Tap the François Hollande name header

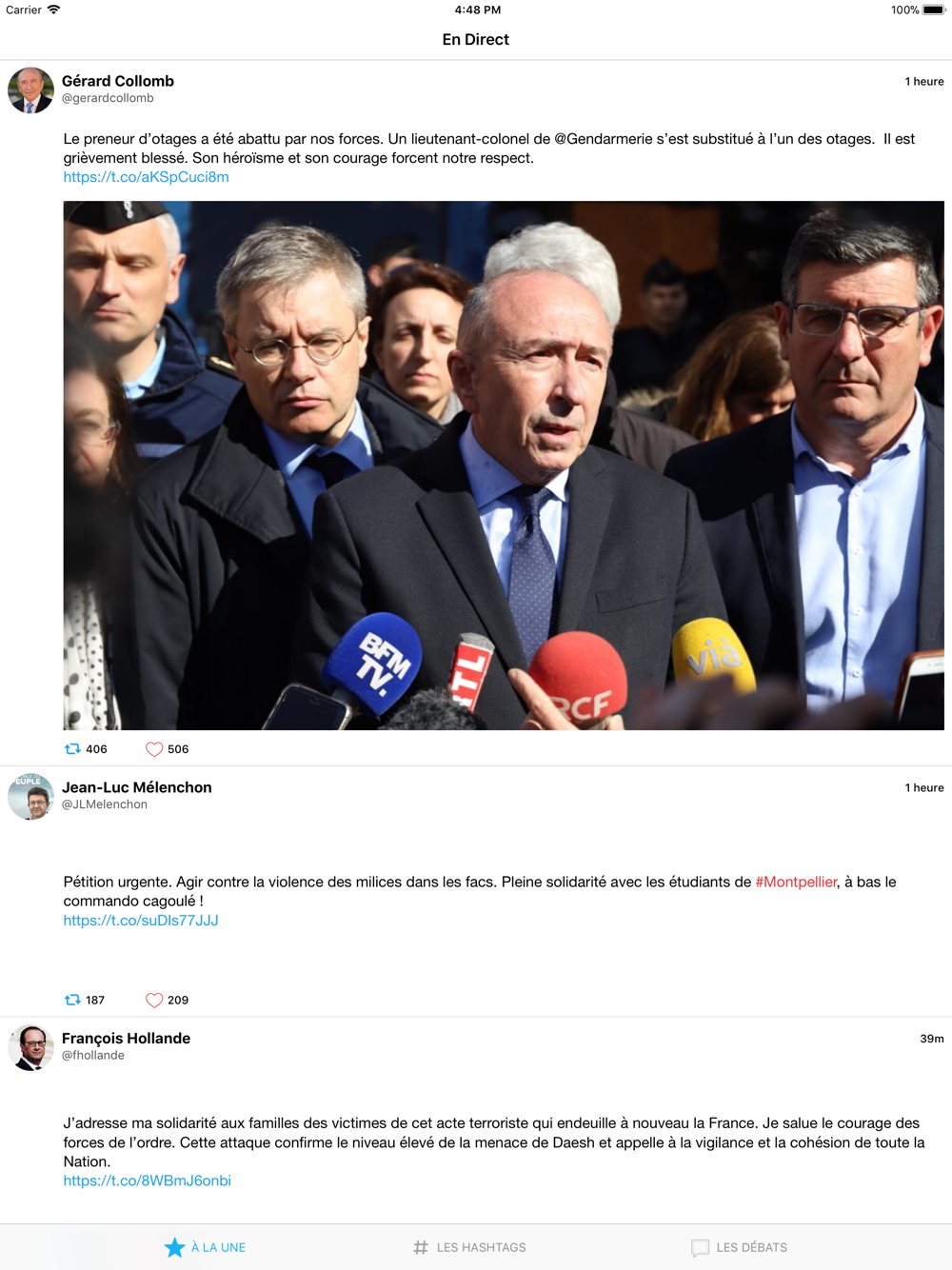(126, 1038)
